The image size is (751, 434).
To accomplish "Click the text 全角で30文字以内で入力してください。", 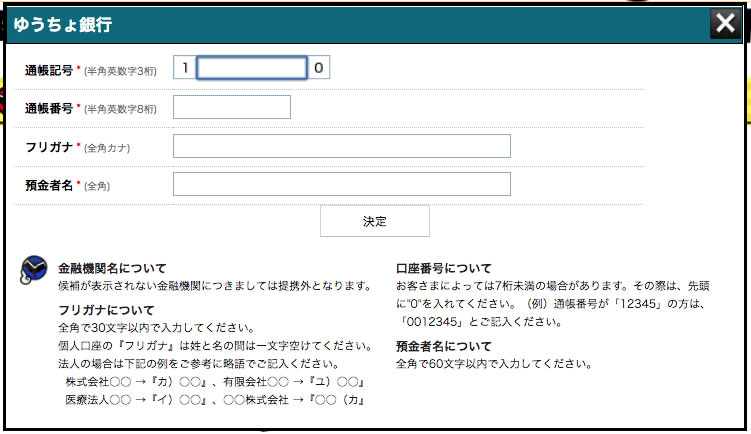I will click(157, 328).
